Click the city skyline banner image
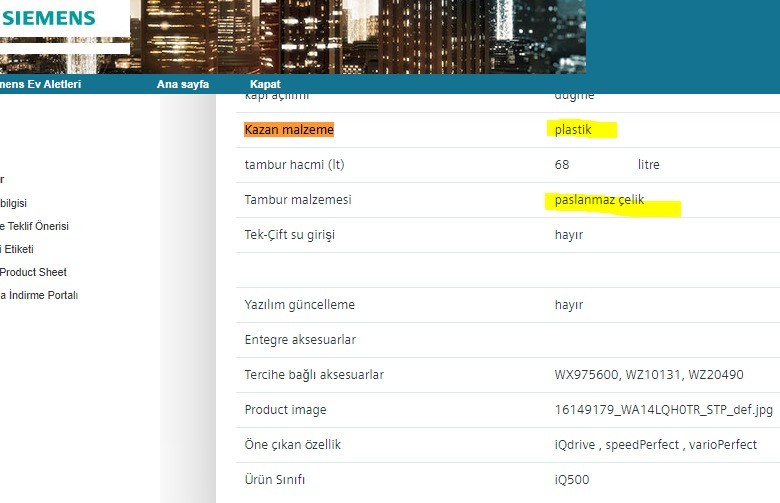The image size is (780, 503). tap(358, 37)
